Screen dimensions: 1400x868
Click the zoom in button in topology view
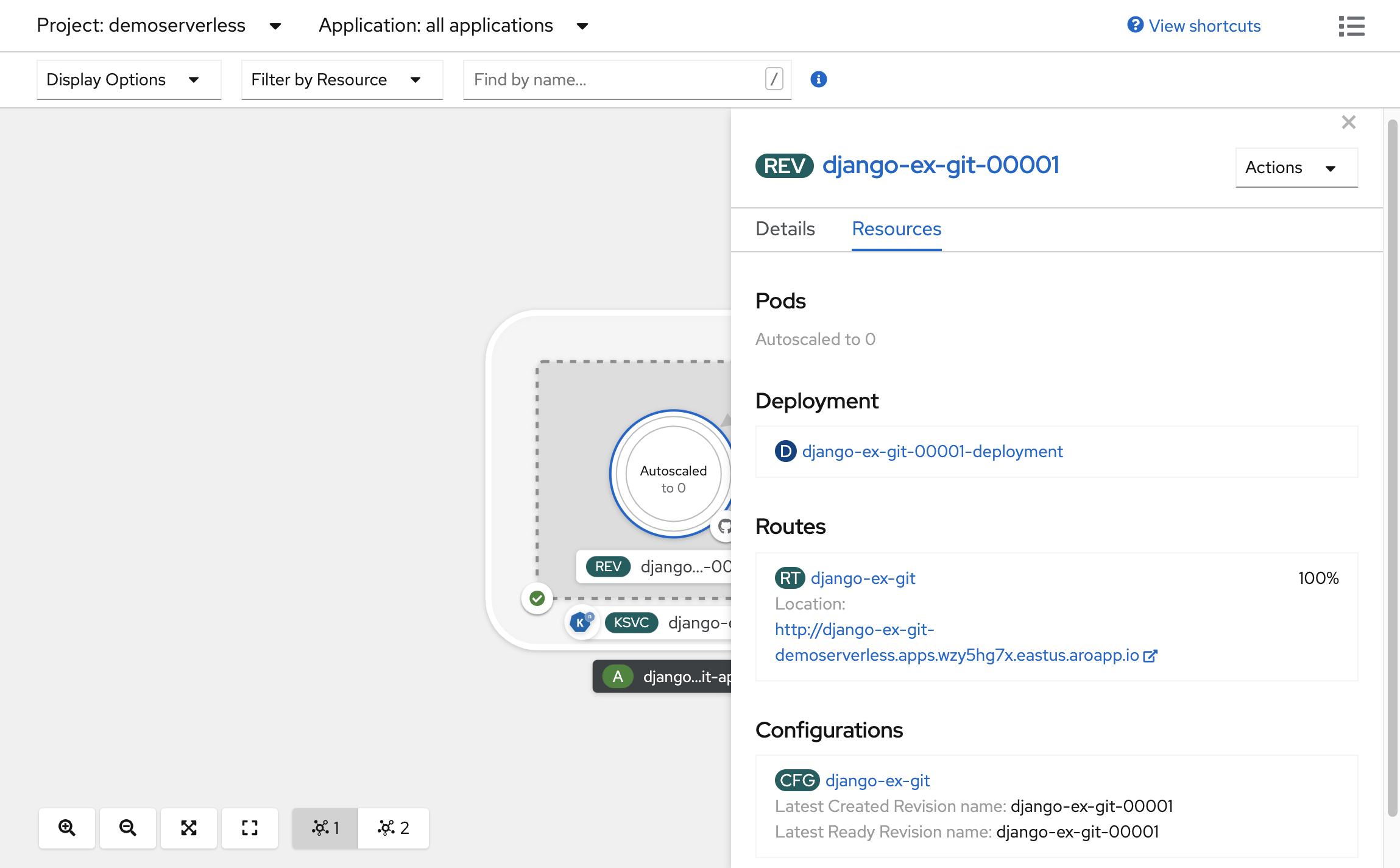(66, 827)
